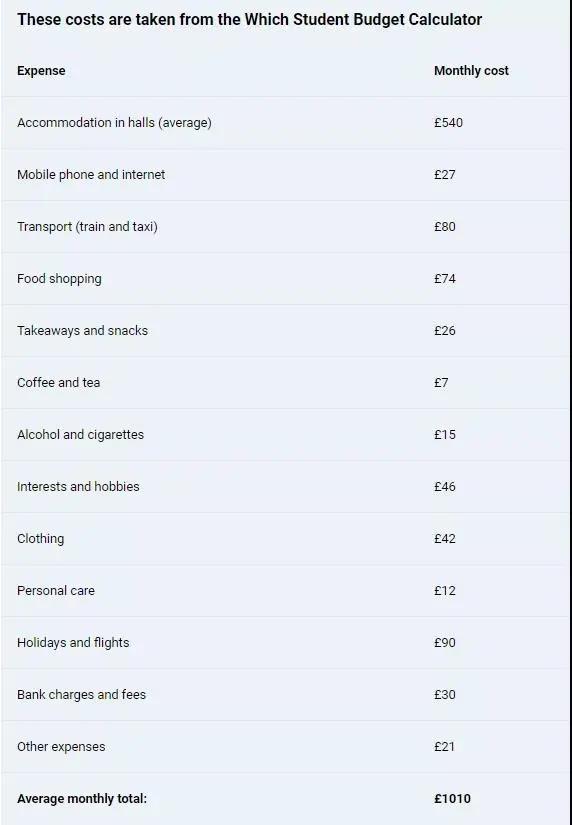Click the £74 food shopping cost
This screenshot has height=825, width=572.
(x=445, y=279)
